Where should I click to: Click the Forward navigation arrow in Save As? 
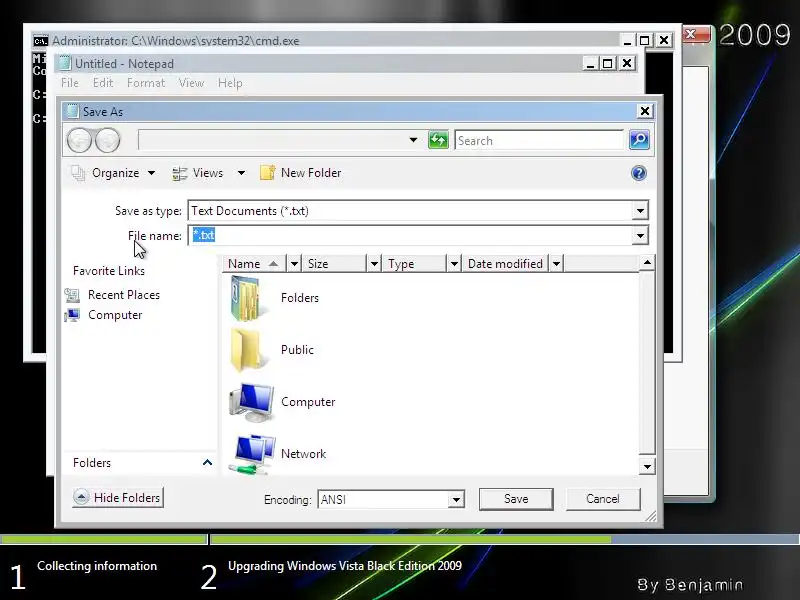108,140
